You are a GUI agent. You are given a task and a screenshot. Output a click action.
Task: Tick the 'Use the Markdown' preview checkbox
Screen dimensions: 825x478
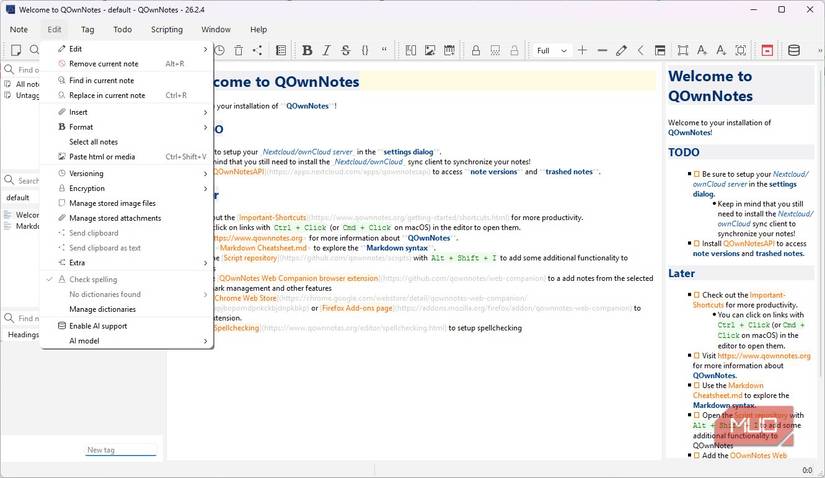tap(697, 385)
